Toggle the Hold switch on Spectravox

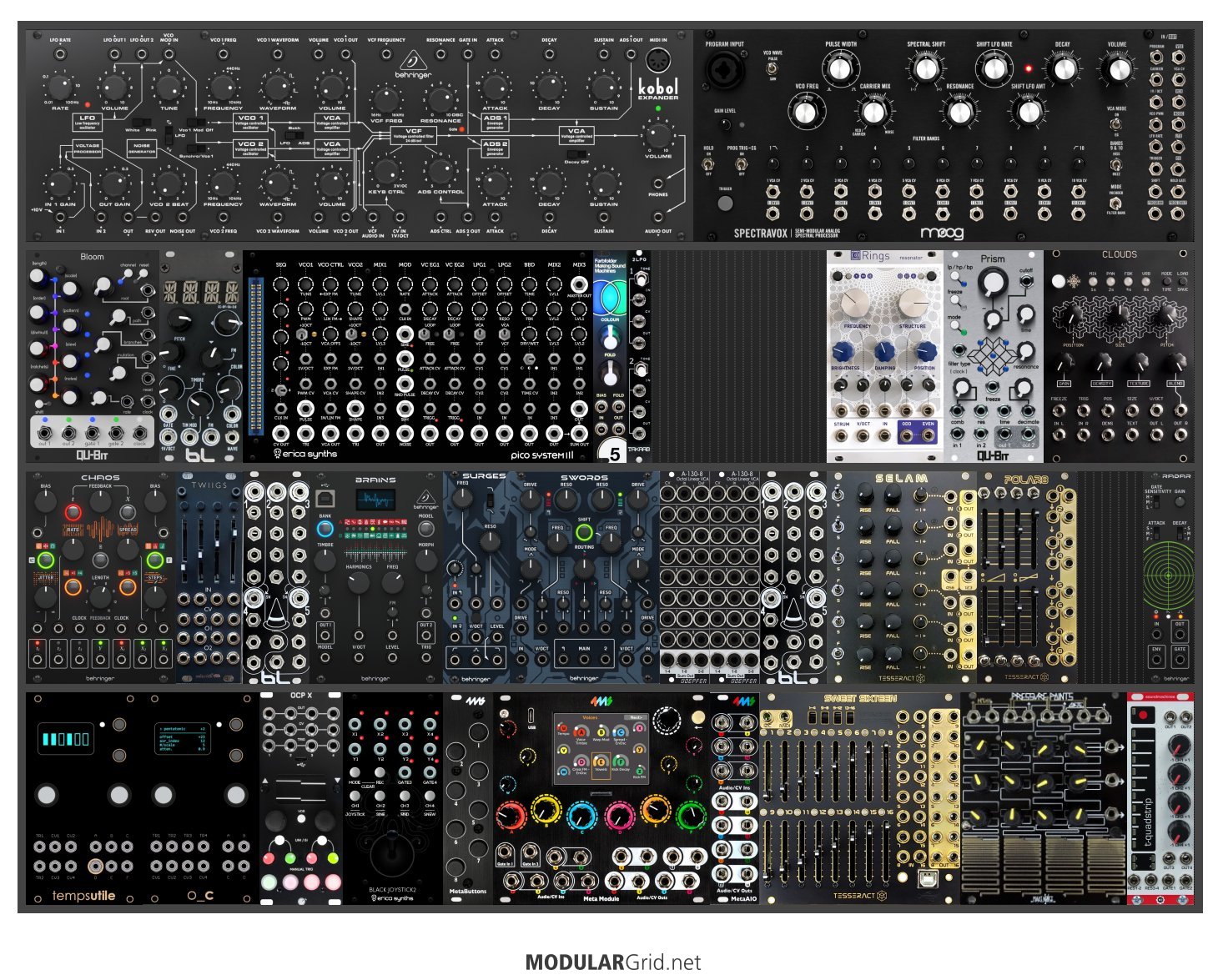(710, 164)
